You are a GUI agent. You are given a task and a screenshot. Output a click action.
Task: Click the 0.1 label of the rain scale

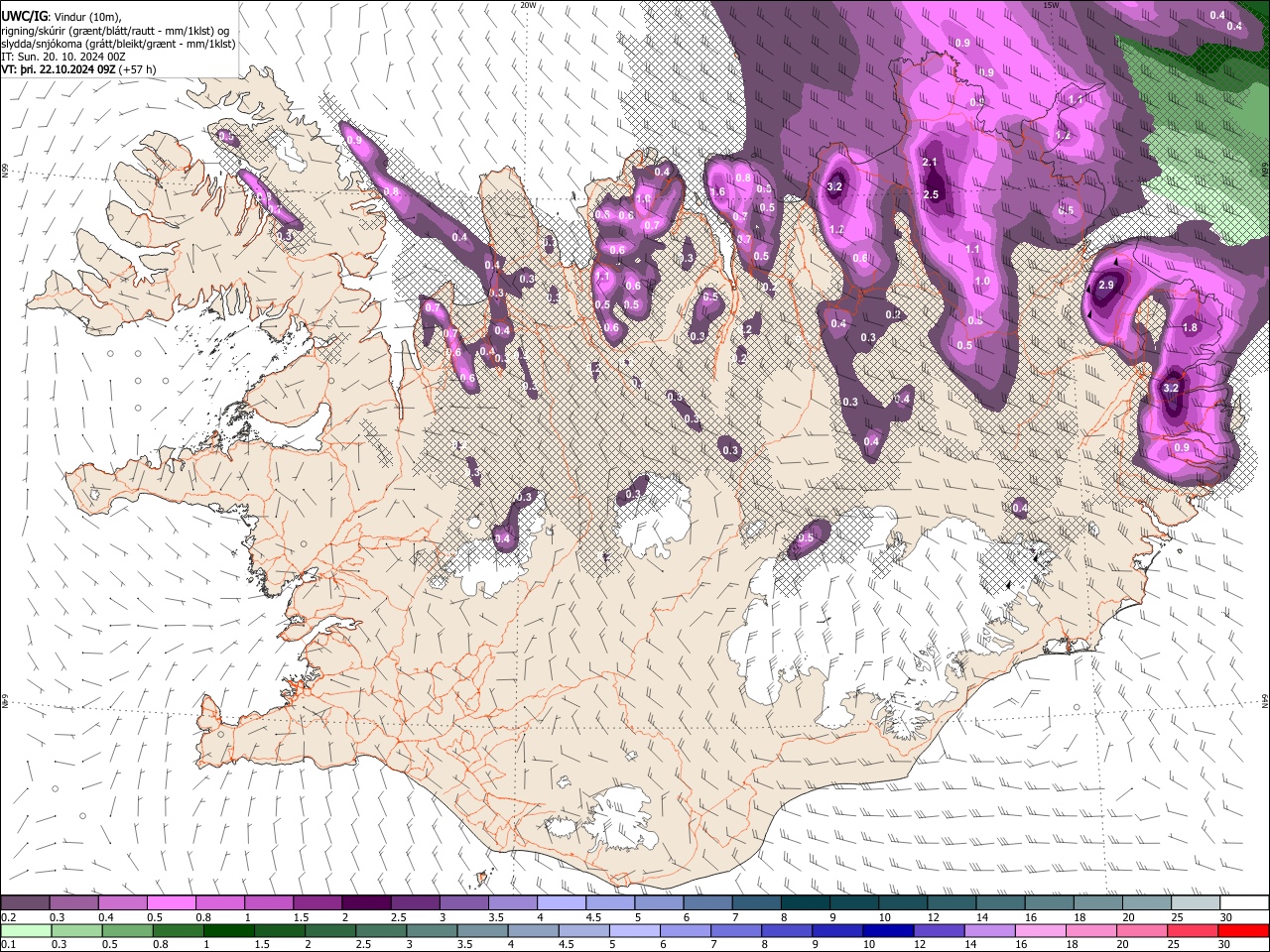(x=8, y=944)
